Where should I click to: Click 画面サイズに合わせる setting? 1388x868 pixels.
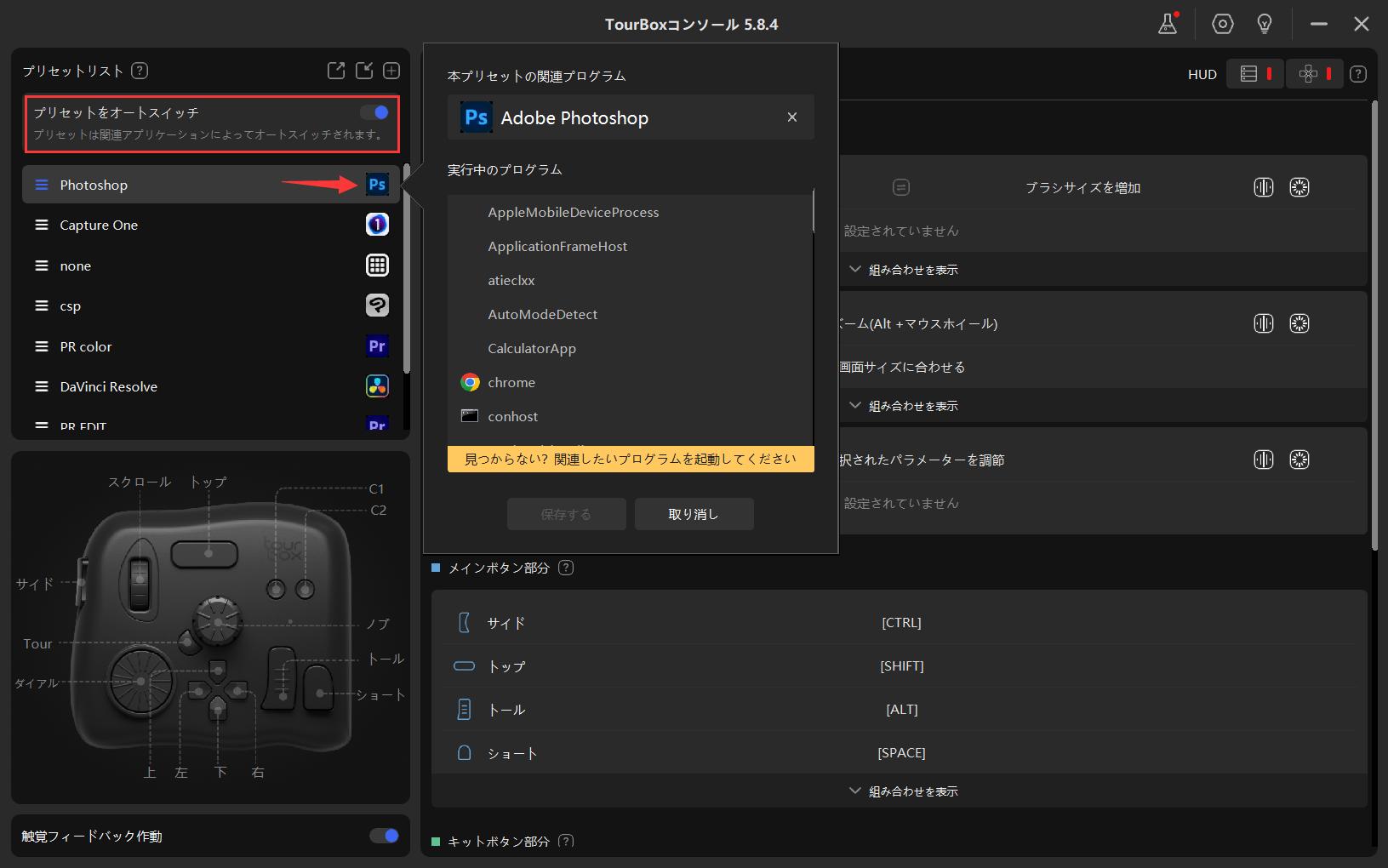[903, 367]
